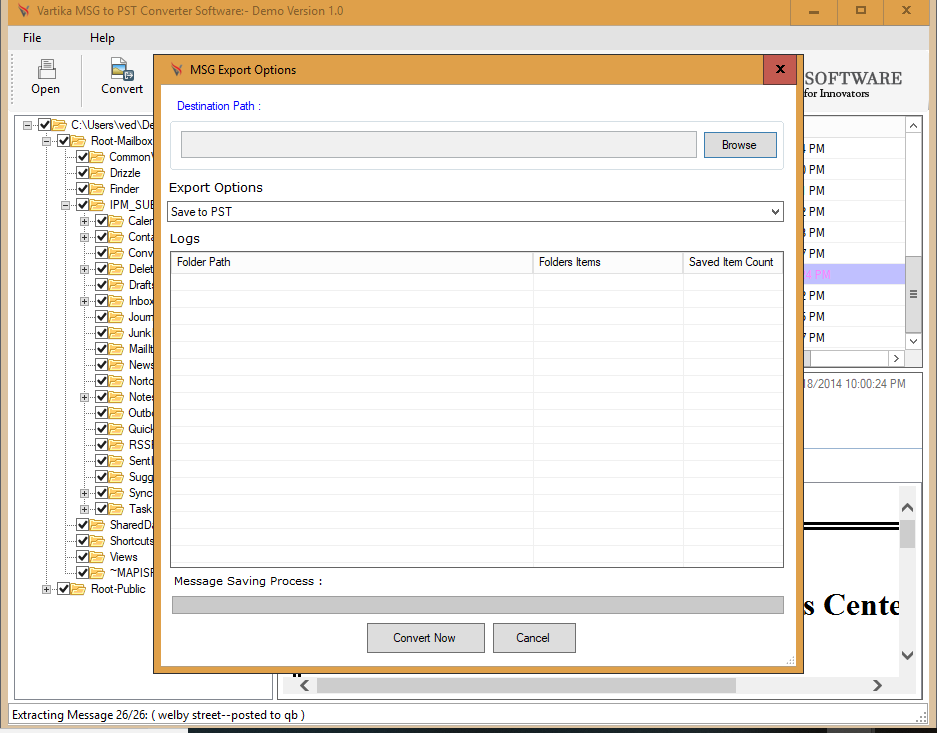
Task: Collapse the IPM_SUBTREE node
Action: tap(66, 206)
